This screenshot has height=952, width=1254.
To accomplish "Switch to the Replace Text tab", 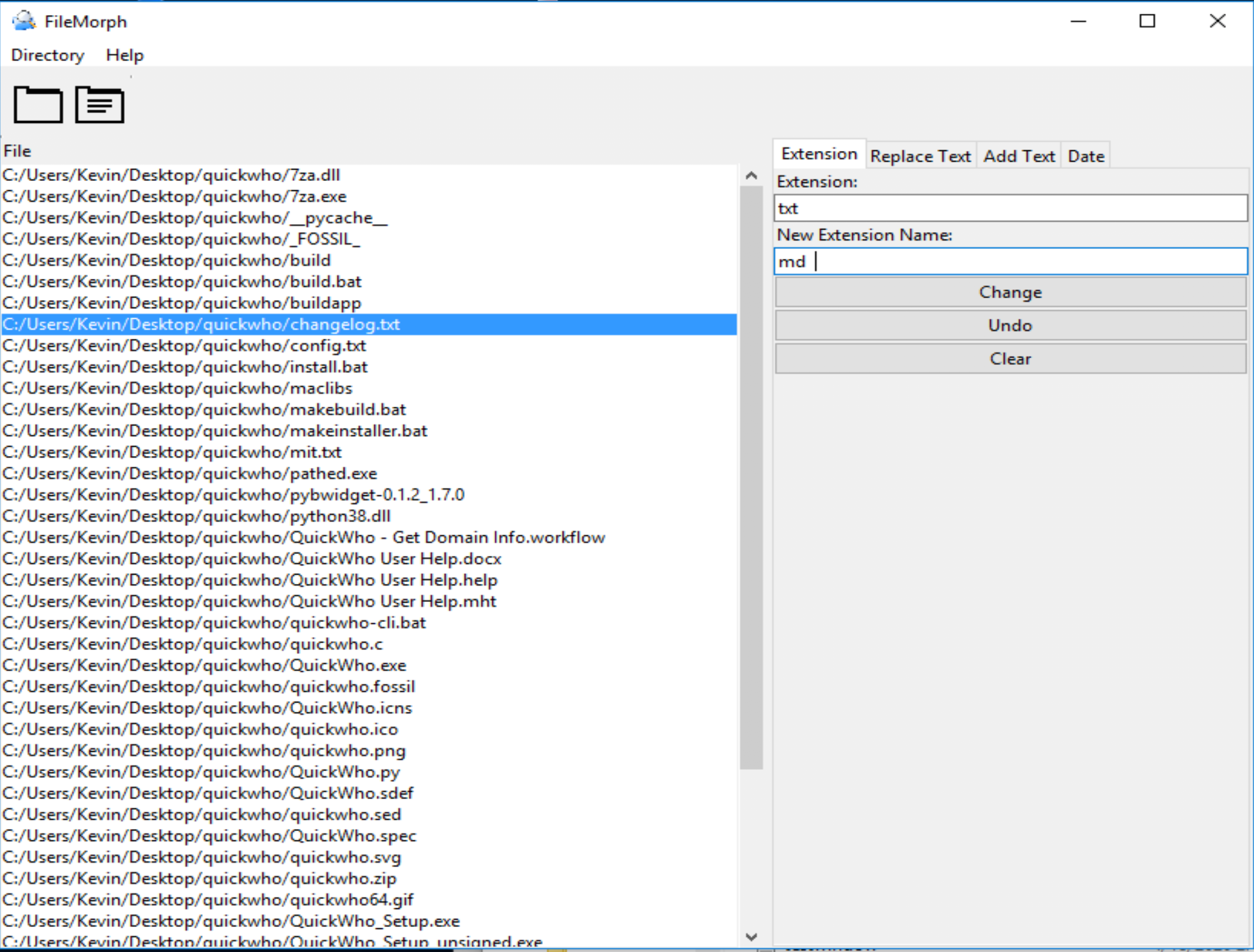I will [x=920, y=156].
